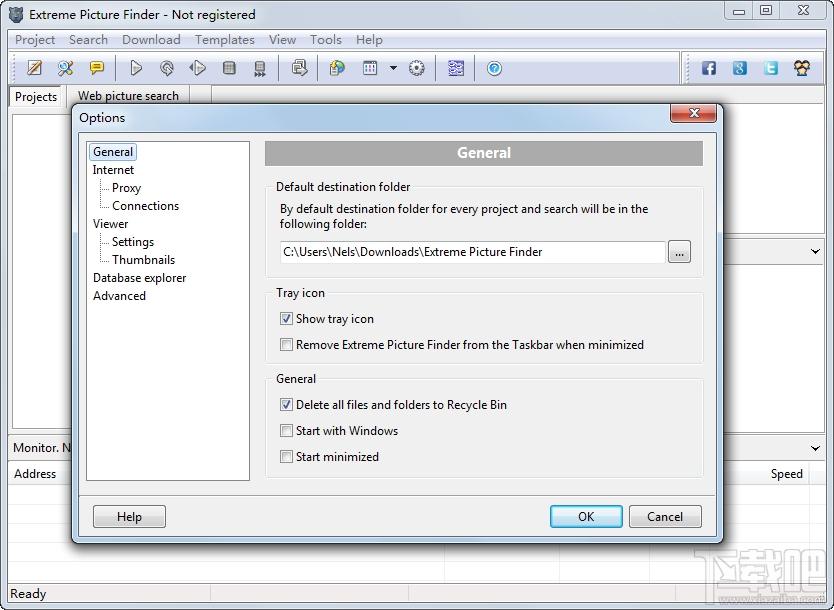Click the new project pencil icon

35,68
